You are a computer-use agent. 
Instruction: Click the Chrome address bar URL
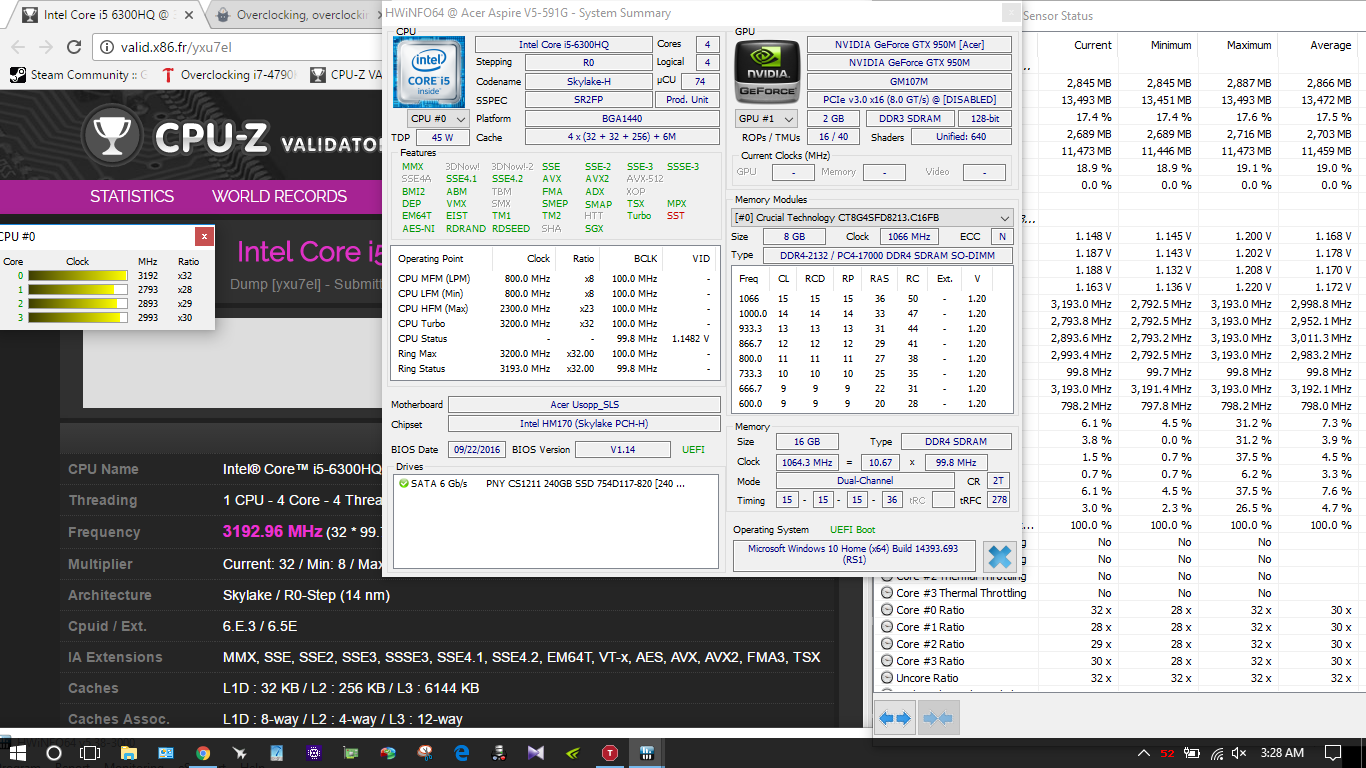tap(178, 47)
